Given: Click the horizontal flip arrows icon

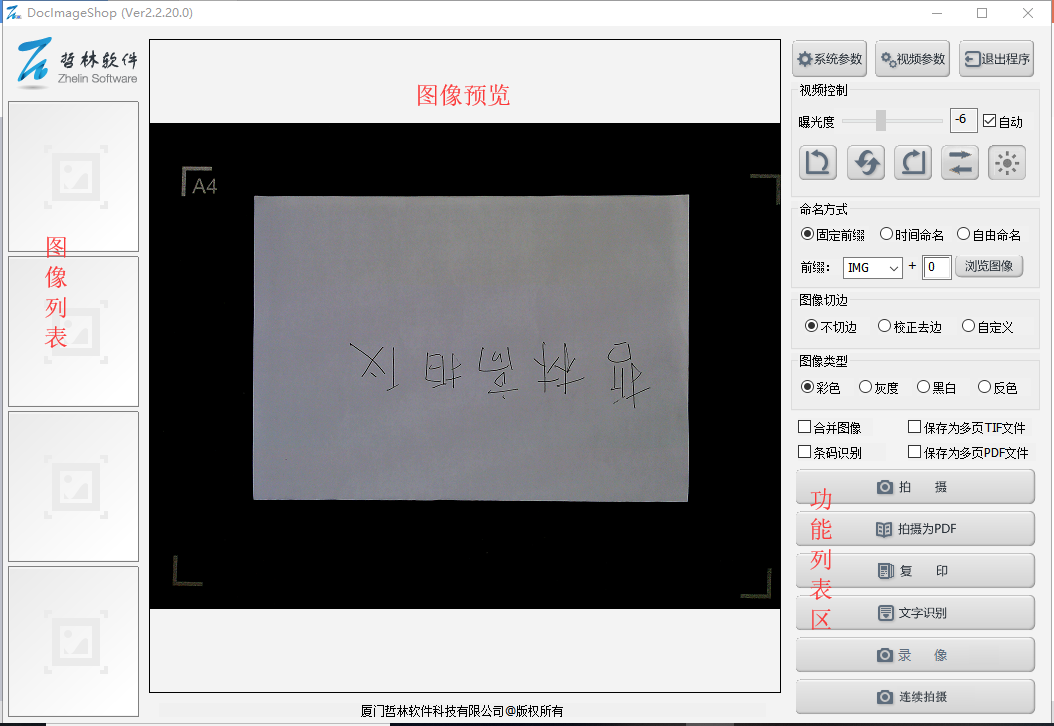Looking at the screenshot, I should pos(960,163).
